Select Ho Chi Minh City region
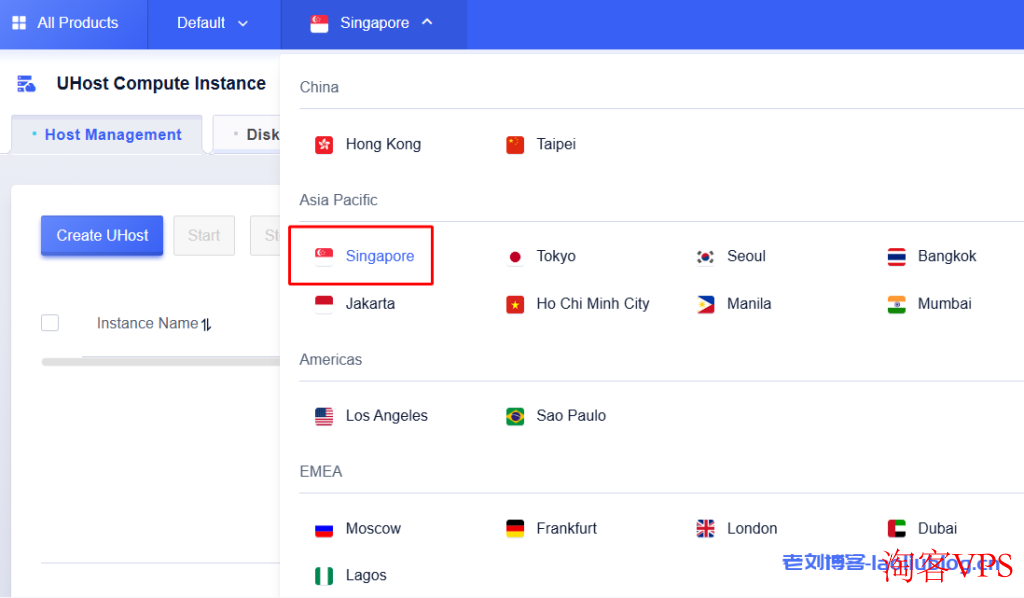 (x=592, y=304)
